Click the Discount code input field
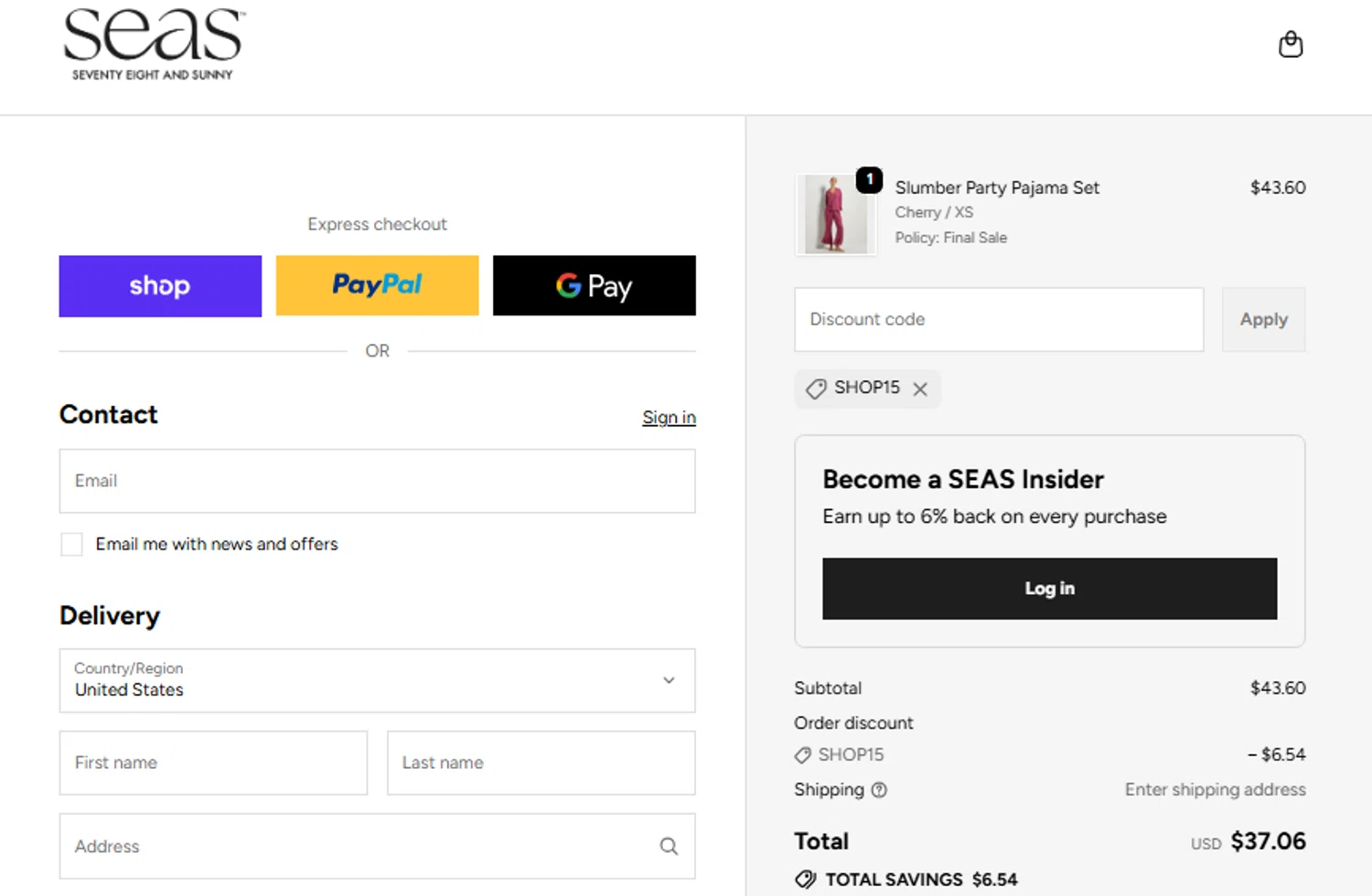The width and height of the screenshot is (1372, 896). (999, 319)
